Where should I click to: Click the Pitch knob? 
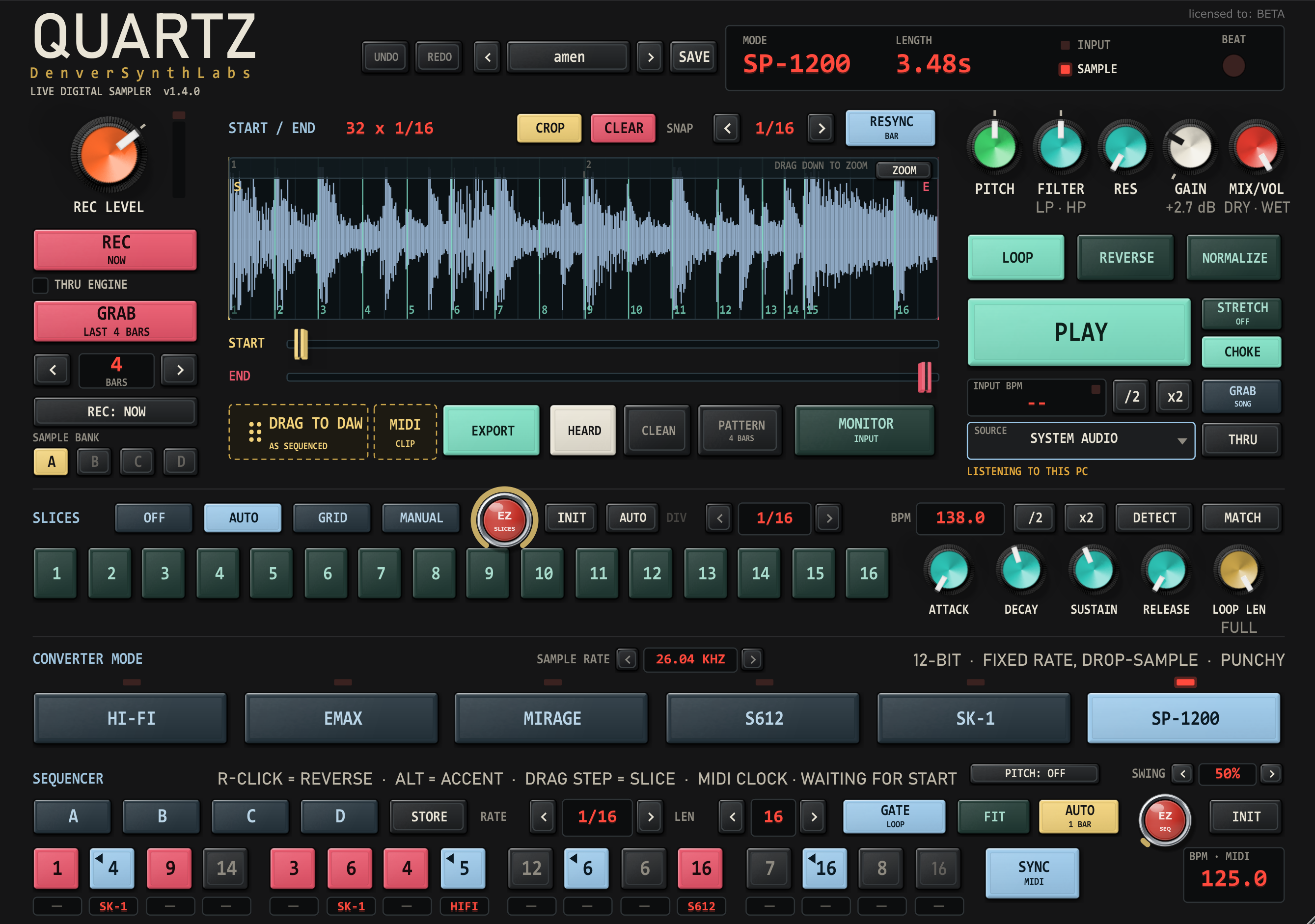click(994, 147)
